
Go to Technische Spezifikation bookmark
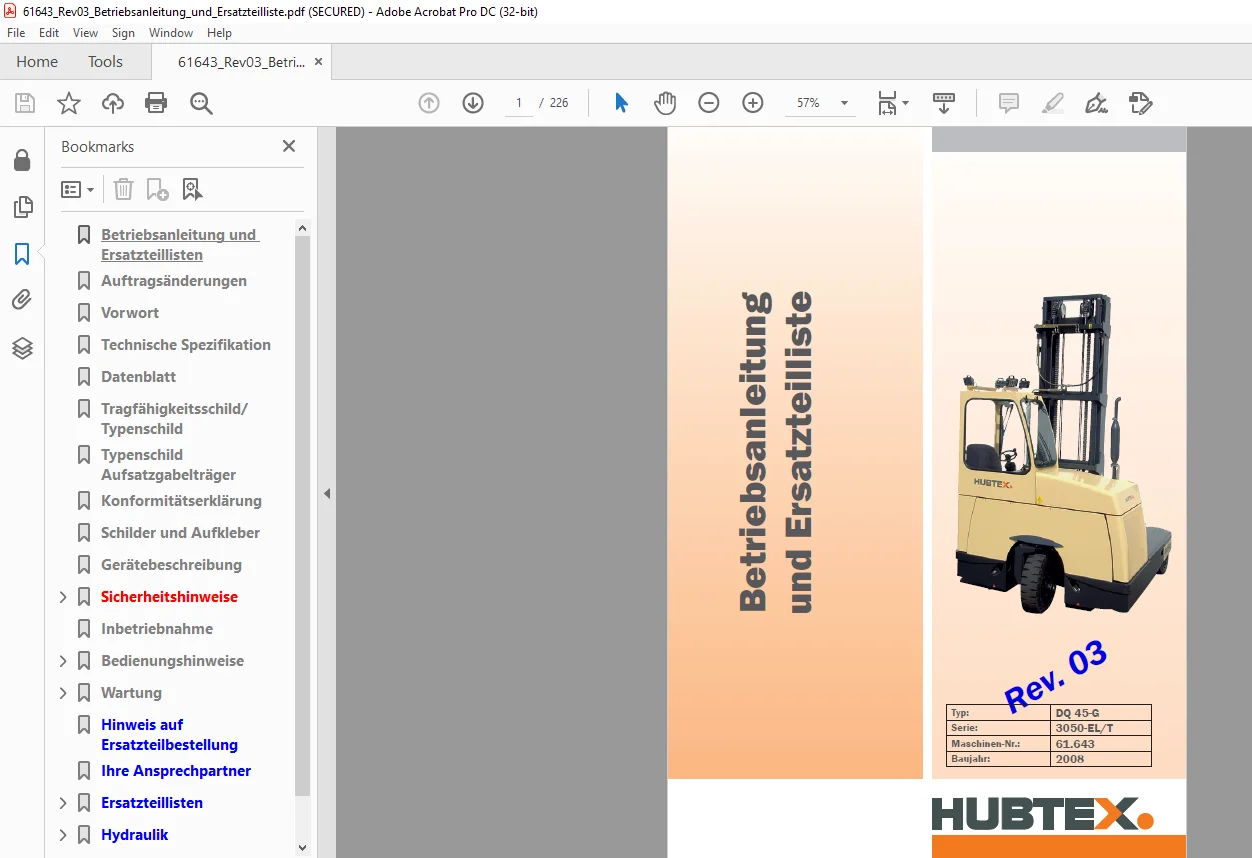click(x=186, y=345)
